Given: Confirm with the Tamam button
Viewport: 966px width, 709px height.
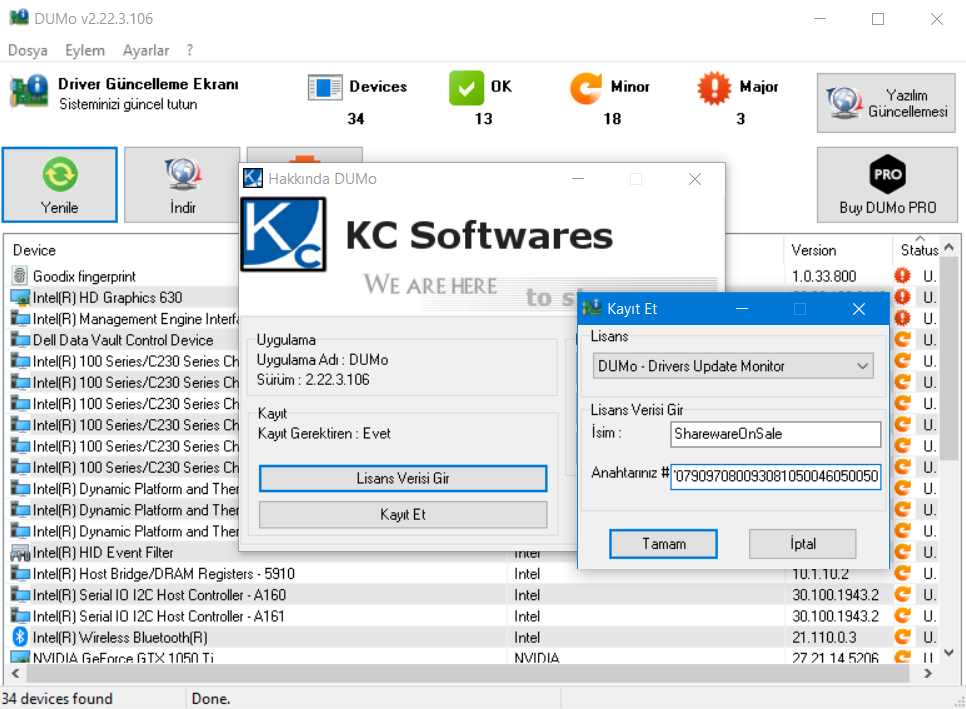Looking at the screenshot, I should click(x=664, y=544).
